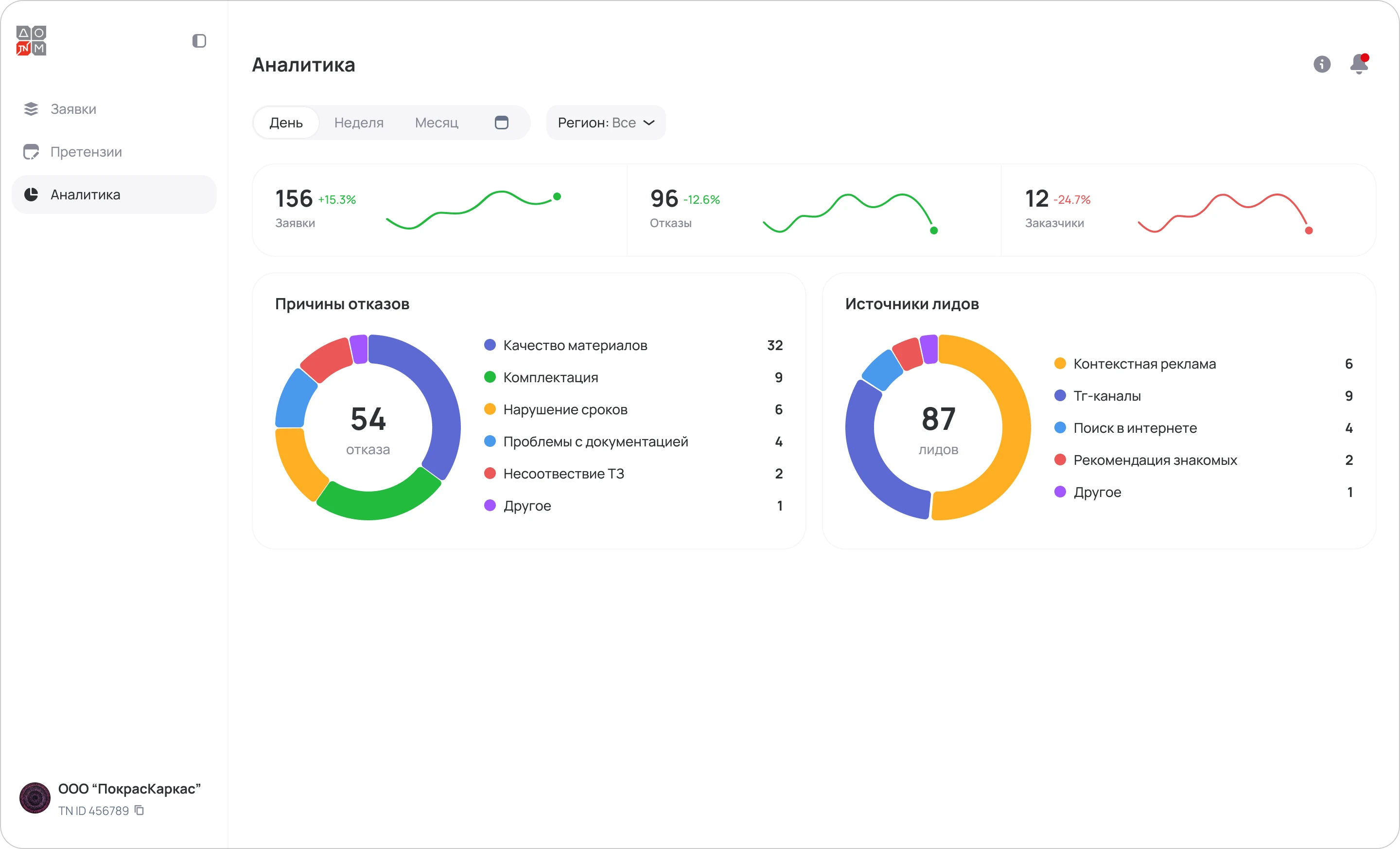Click the red Заказчики sparkline end point
1400x849 pixels.
(1309, 230)
